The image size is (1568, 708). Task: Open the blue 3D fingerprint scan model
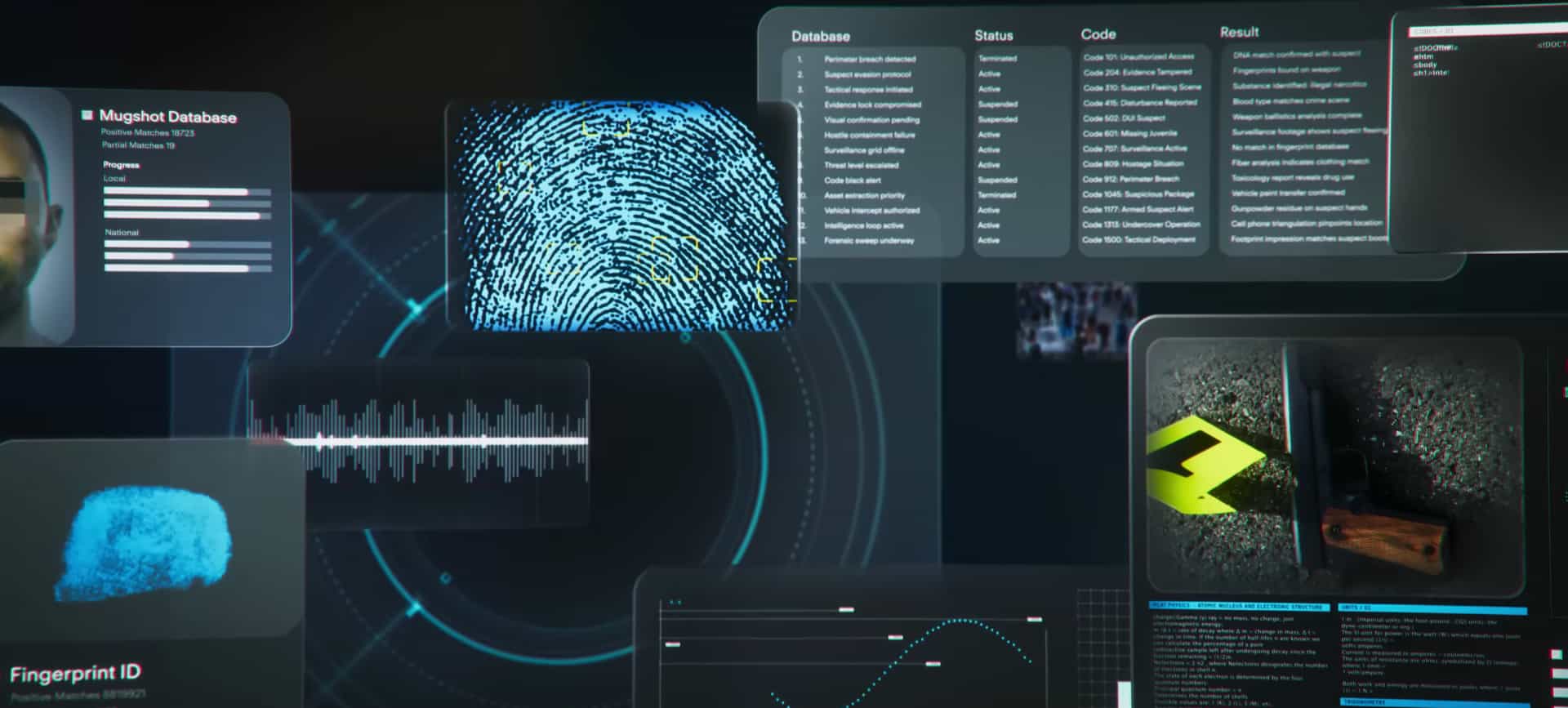click(x=145, y=542)
